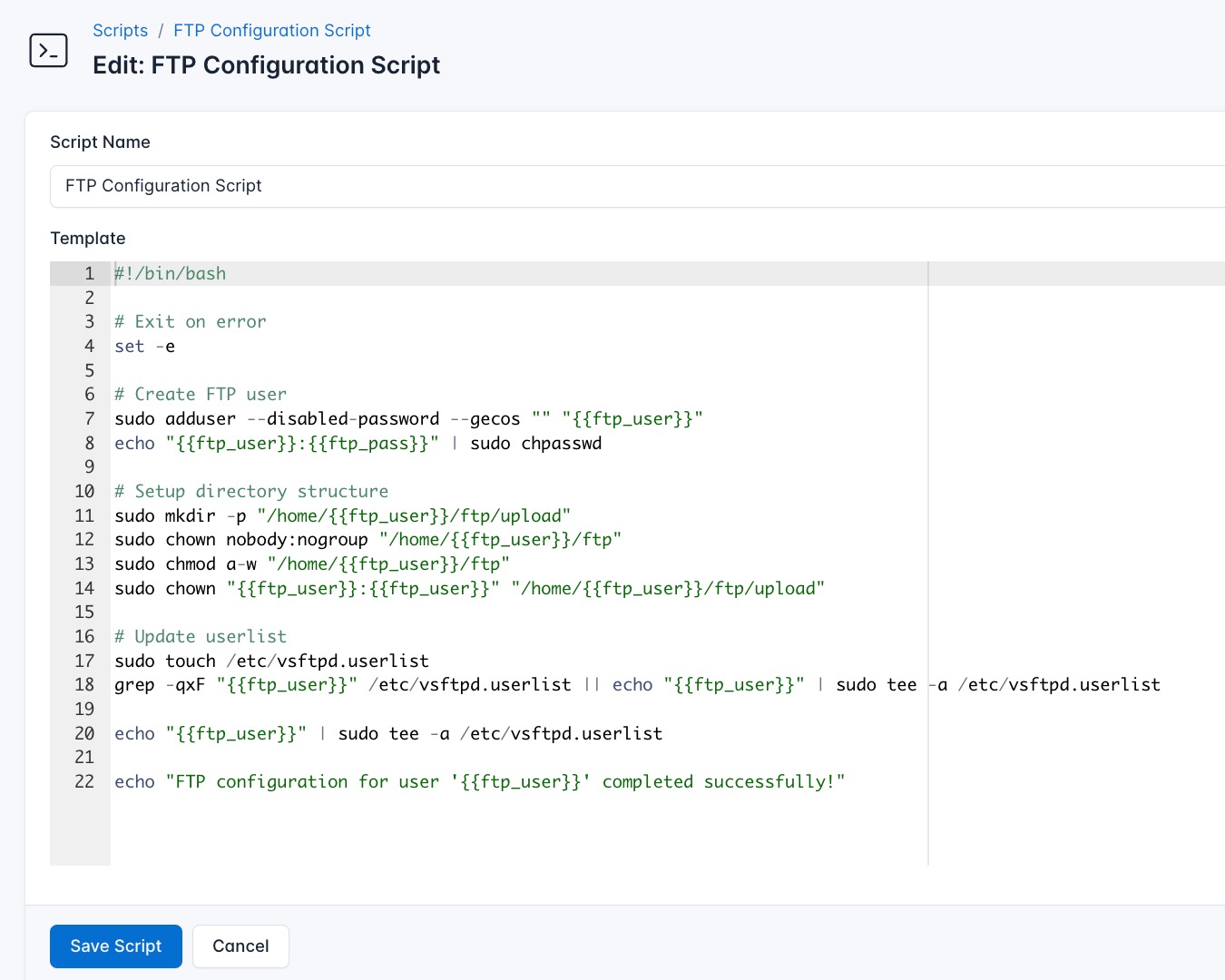
Task: Click the '# Setup directory structure' comment
Action: (251, 492)
